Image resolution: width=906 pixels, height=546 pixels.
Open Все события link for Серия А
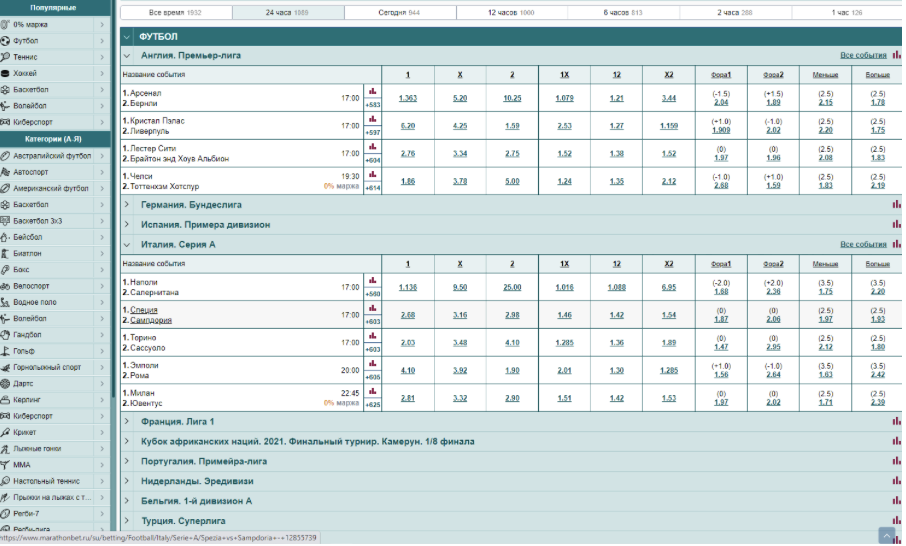pos(863,244)
